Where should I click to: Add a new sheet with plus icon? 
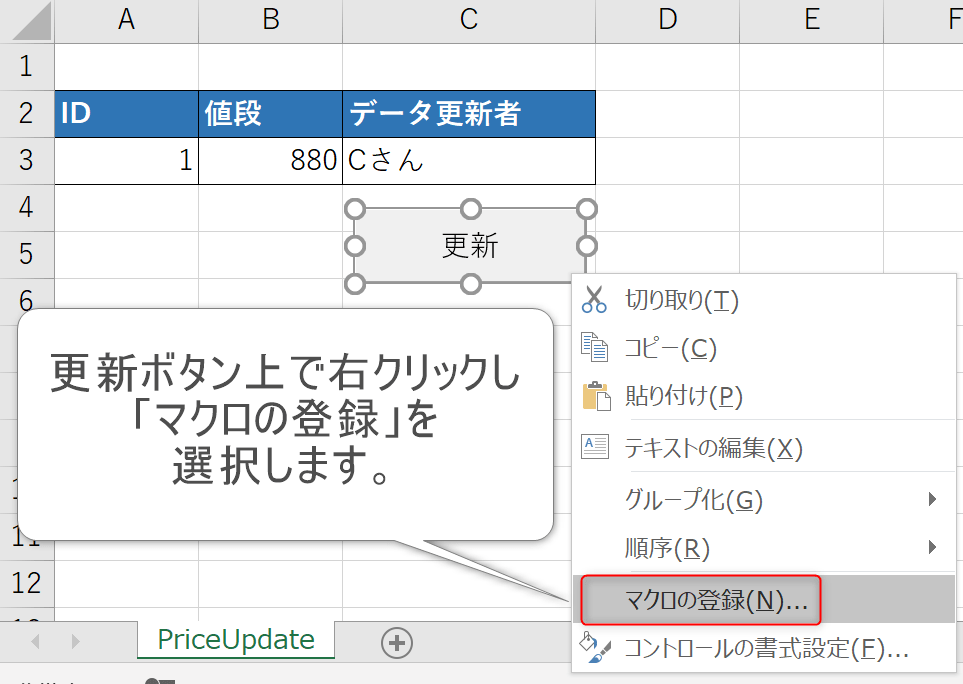(x=397, y=643)
